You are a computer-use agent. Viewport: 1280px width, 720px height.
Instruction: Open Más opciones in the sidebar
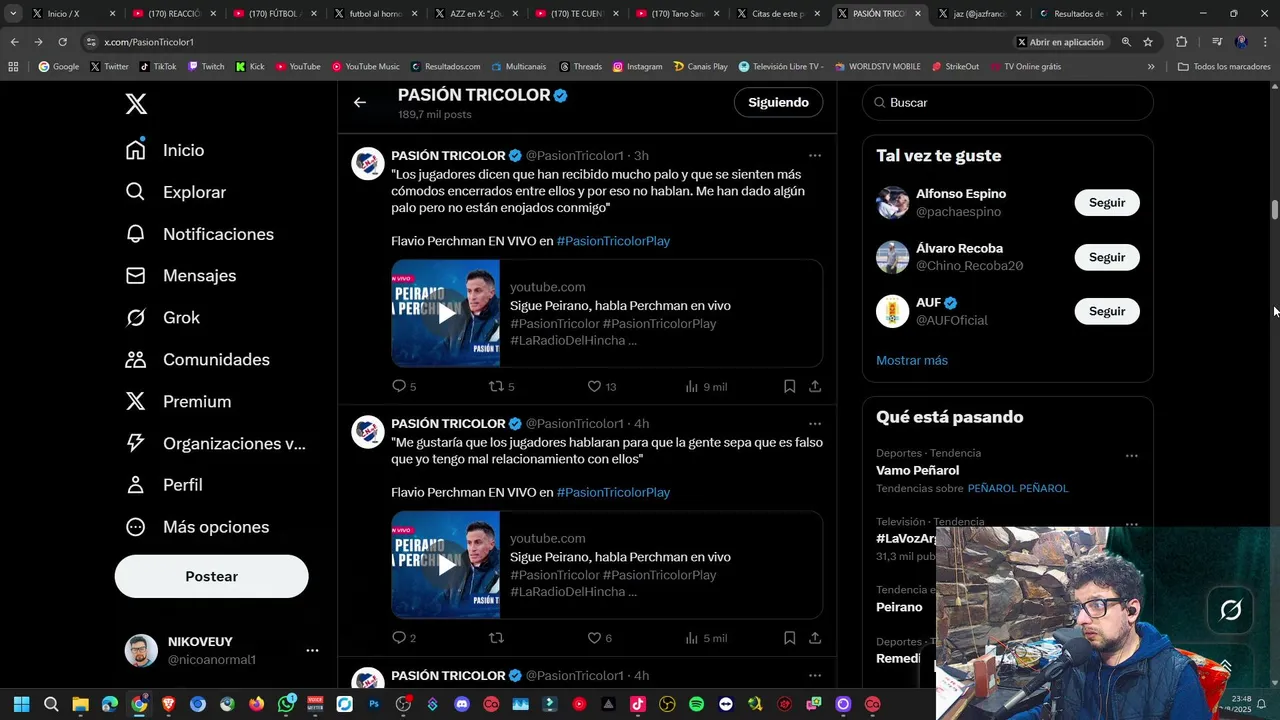pyautogui.click(x=197, y=527)
